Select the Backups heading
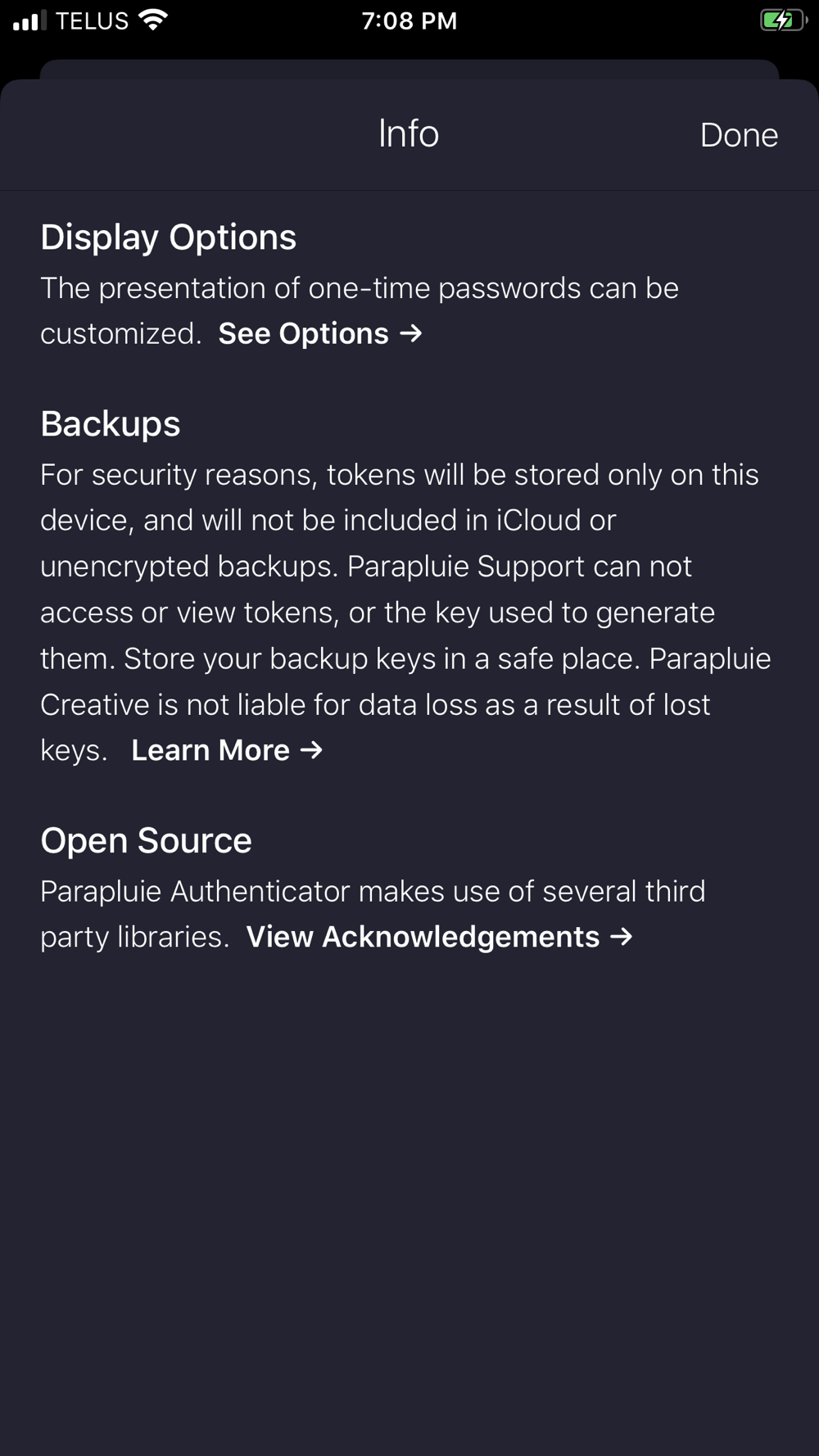This screenshot has width=819, height=1456. 111,424
